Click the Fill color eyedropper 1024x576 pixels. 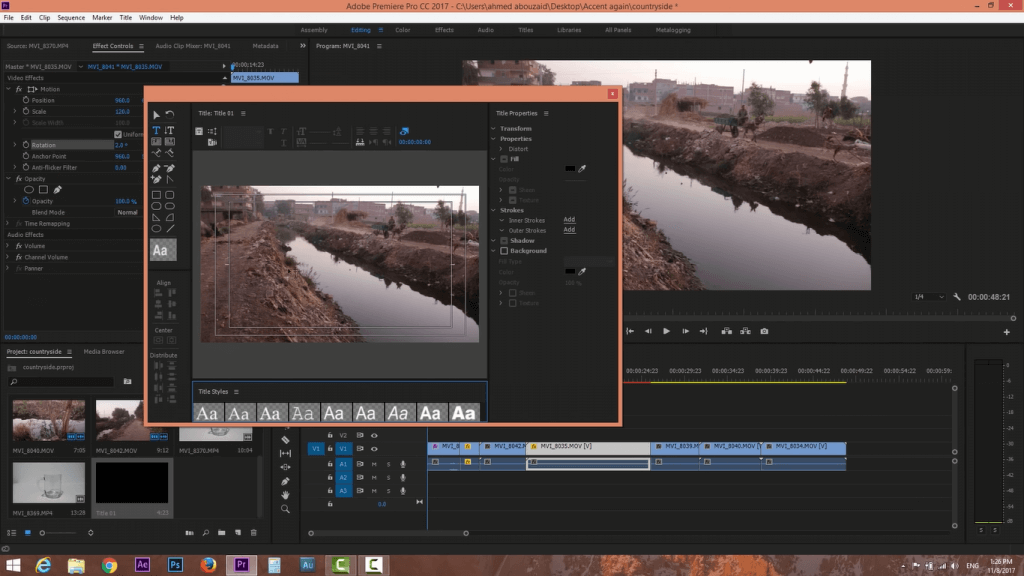tap(582, 168)
